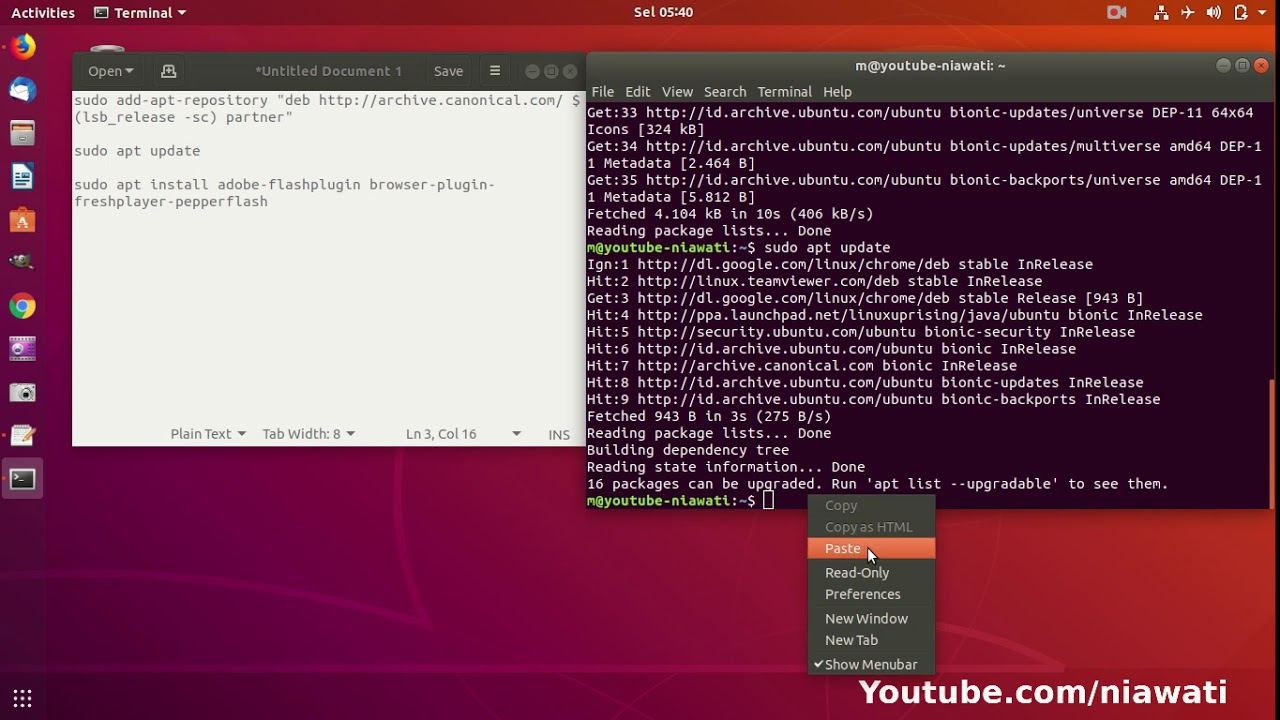
Task: Open the Terminal app menu in top bar
Action: (140, 12)
